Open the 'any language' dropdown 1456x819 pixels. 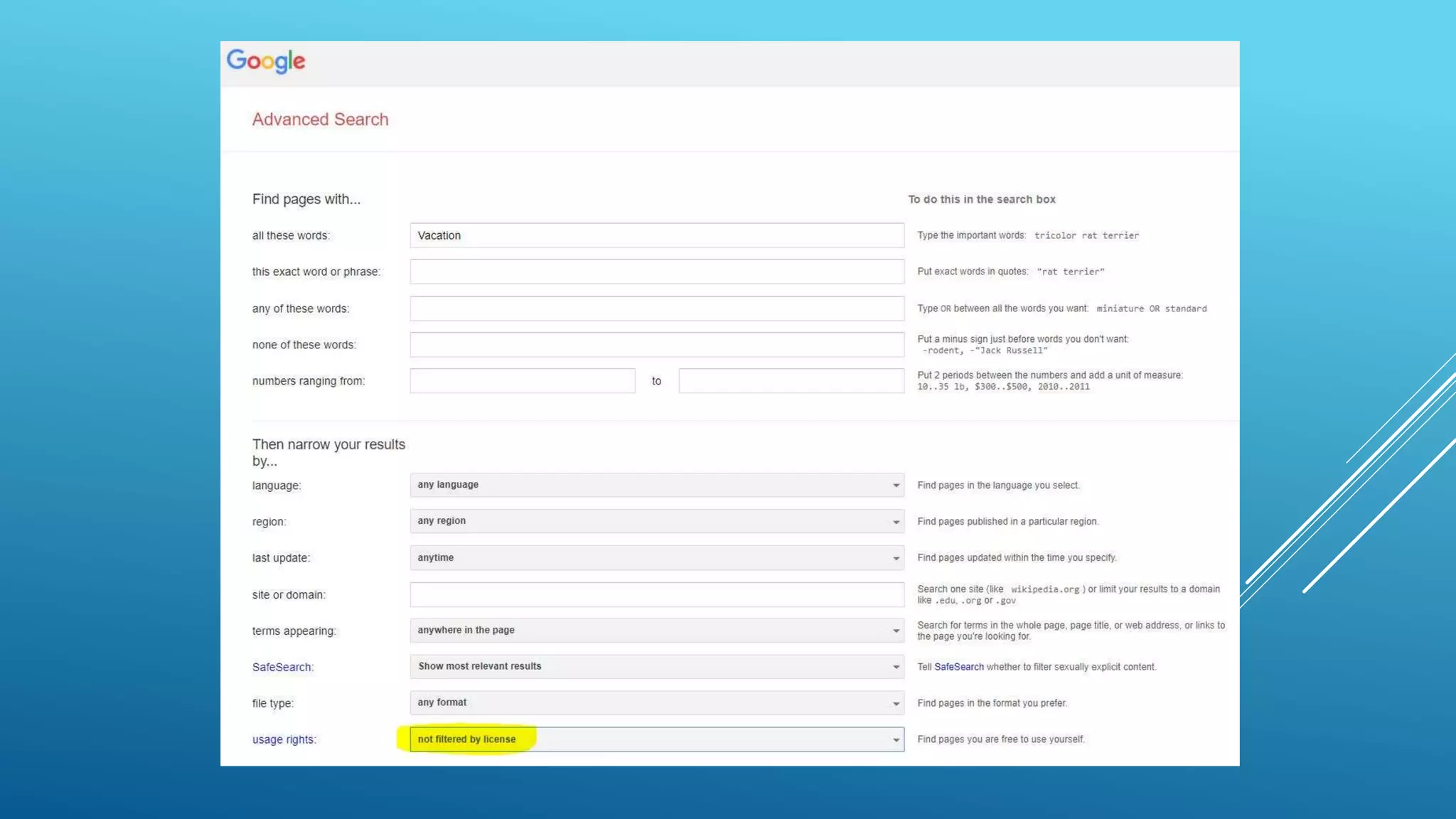coord(656,485)
